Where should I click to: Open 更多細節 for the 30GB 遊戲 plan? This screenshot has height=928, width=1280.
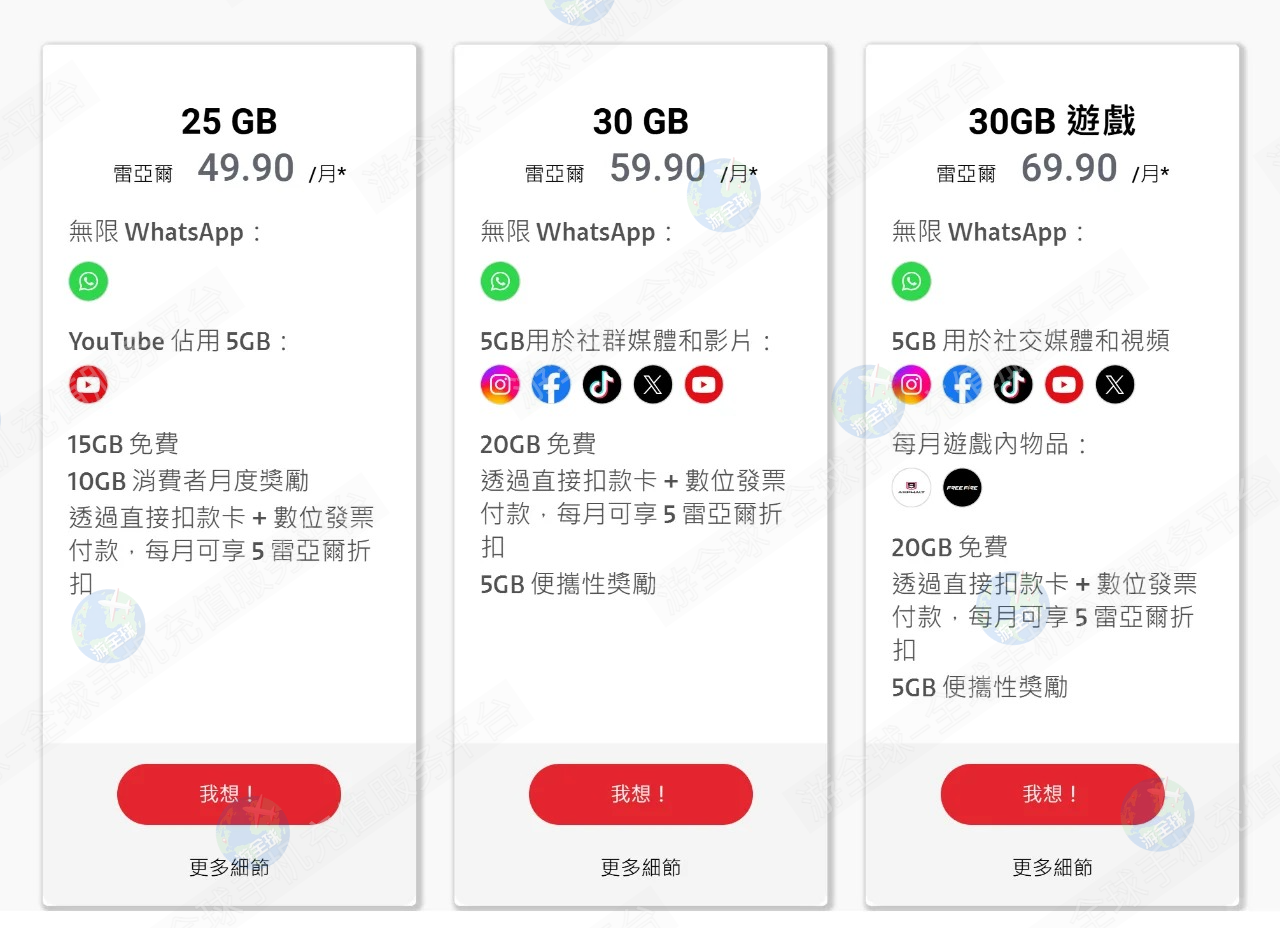(x=1052, y=867)
